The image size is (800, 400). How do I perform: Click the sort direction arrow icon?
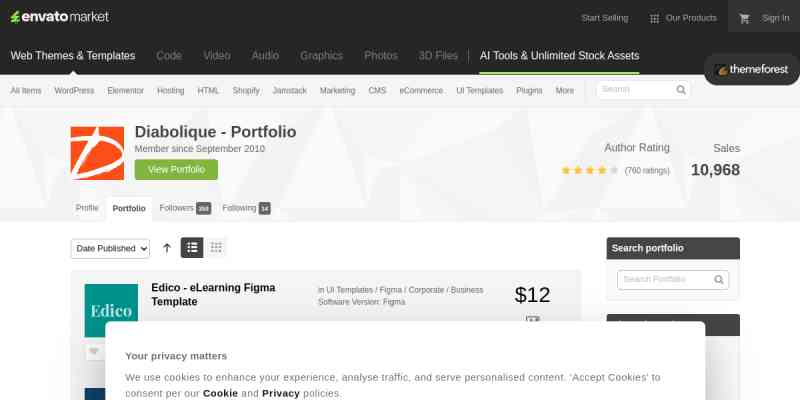click(167, 248)
